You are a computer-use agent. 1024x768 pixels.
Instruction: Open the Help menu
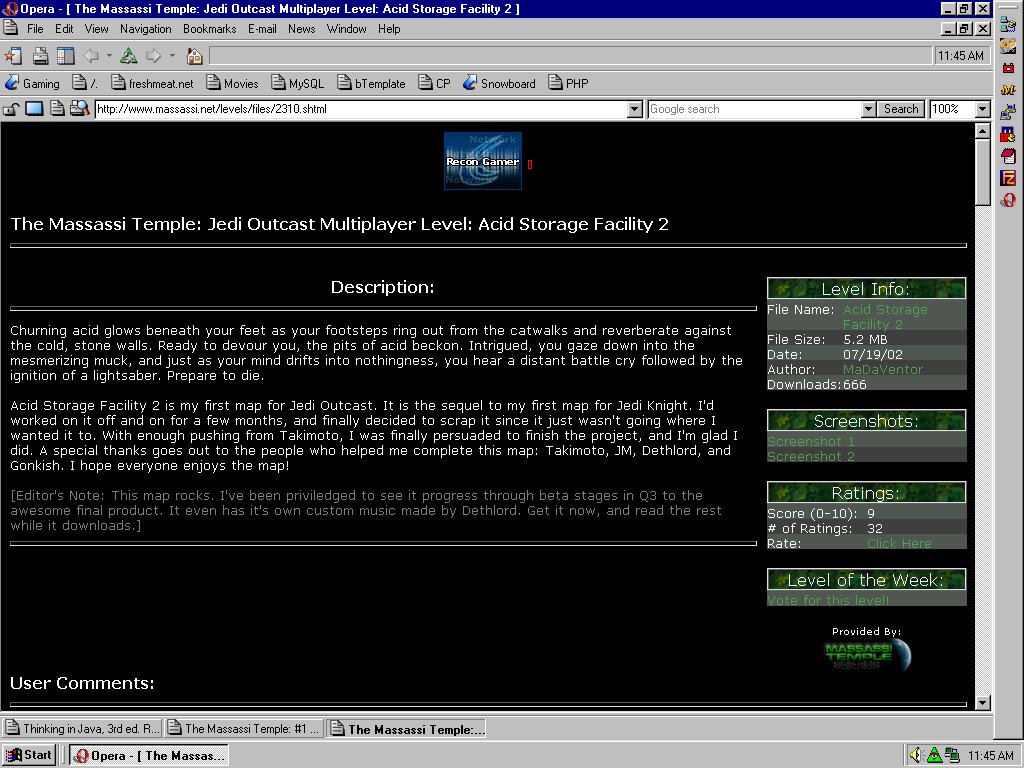[x=389, y=29]
